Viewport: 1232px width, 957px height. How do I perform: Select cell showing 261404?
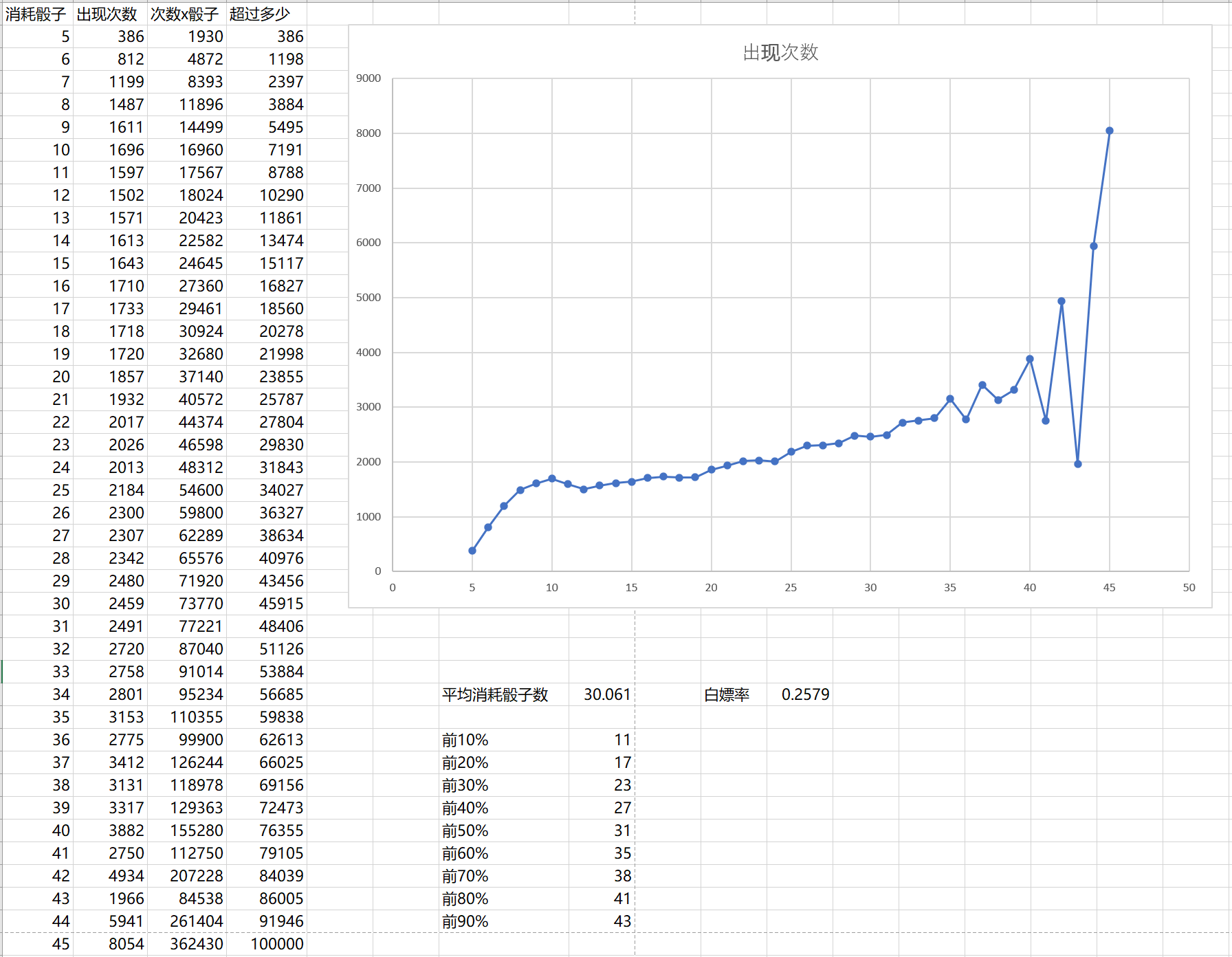(186, 921)
